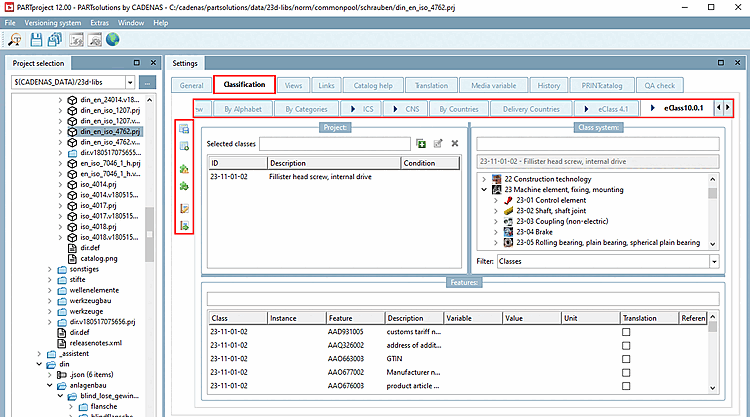Switch to the General tab
750x417 pixels.
pyautogui.click(x=191, y=85)
